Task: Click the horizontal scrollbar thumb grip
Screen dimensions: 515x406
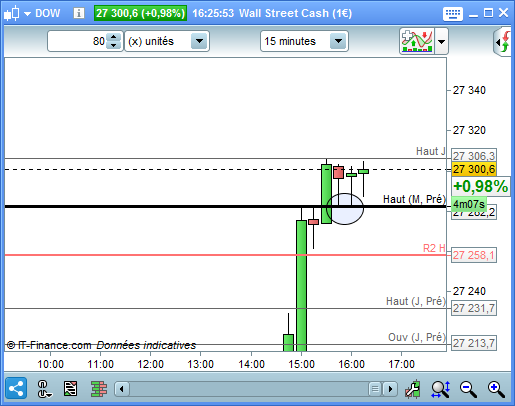Action: [x=375, y=389]
